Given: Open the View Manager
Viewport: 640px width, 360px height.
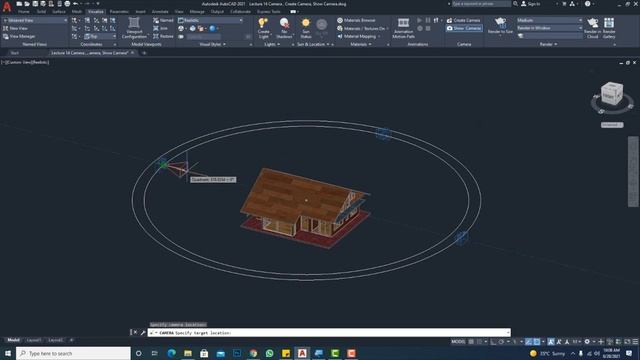Looking at the screenshot, I should 19,36.
